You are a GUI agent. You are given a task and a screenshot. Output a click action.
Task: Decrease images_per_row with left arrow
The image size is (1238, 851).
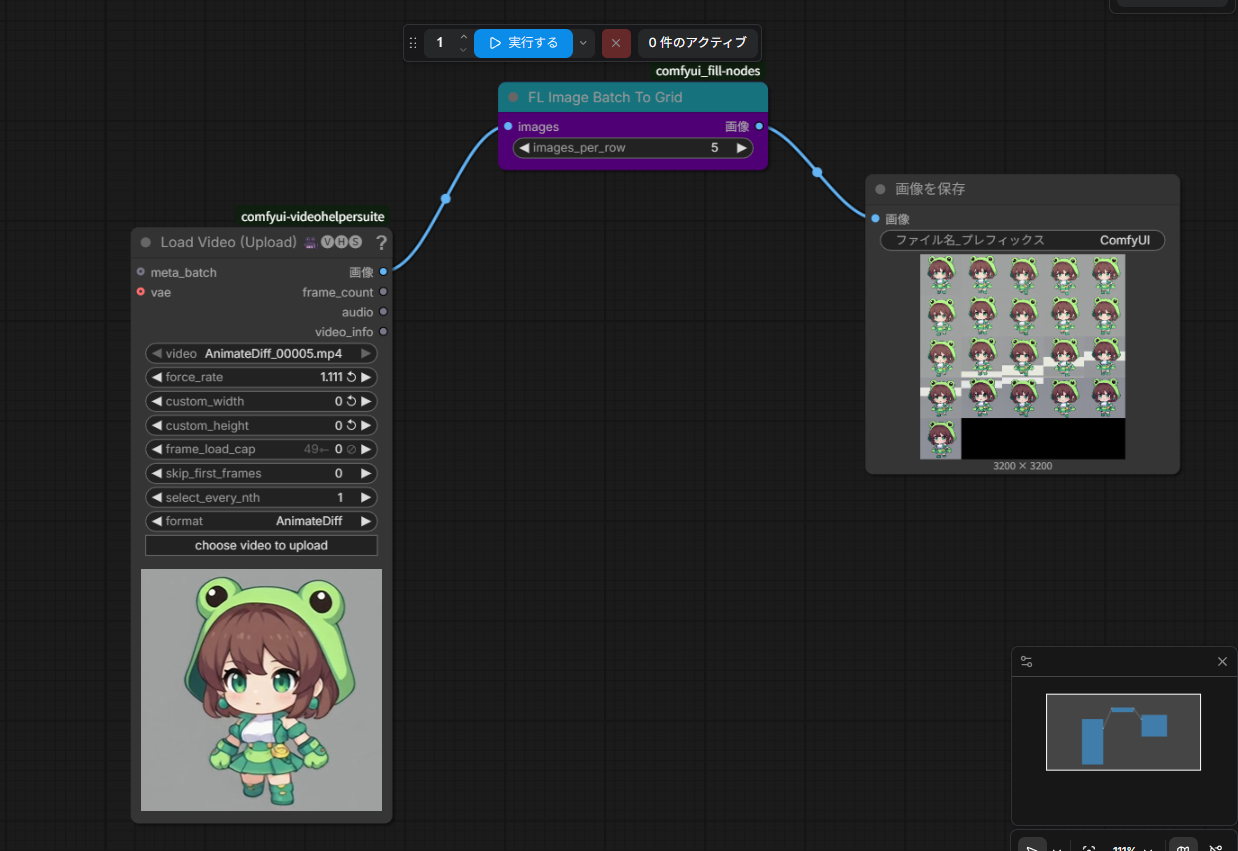click(524, 147)
